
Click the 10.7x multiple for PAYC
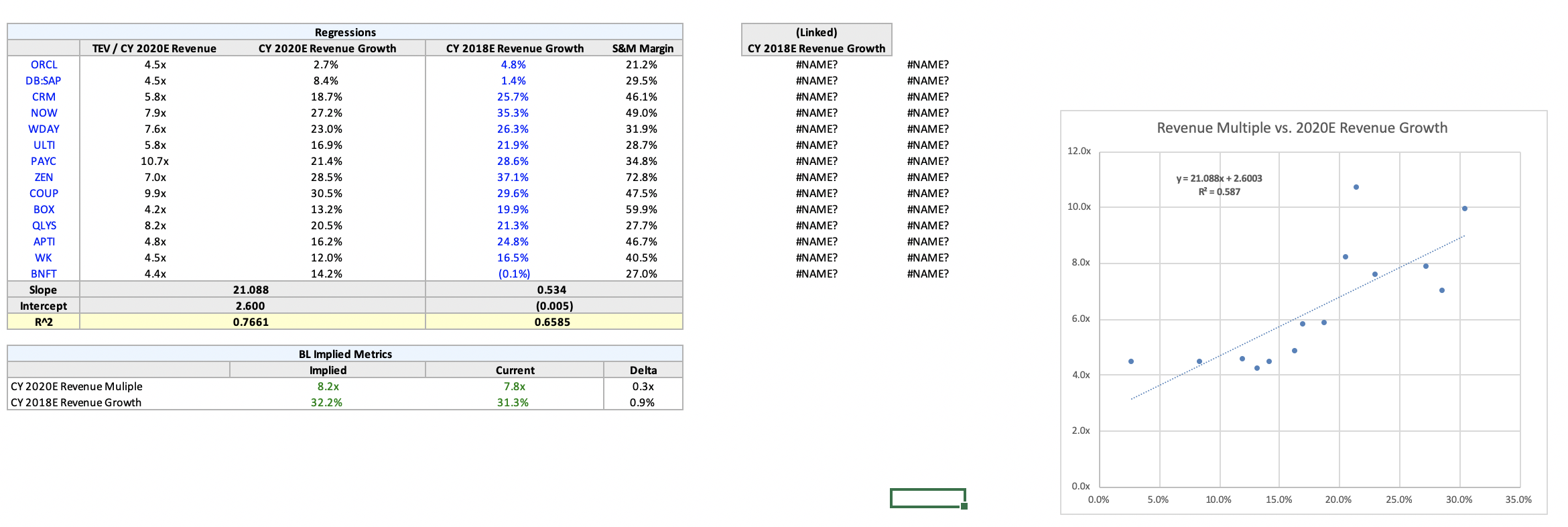(155, 161)
